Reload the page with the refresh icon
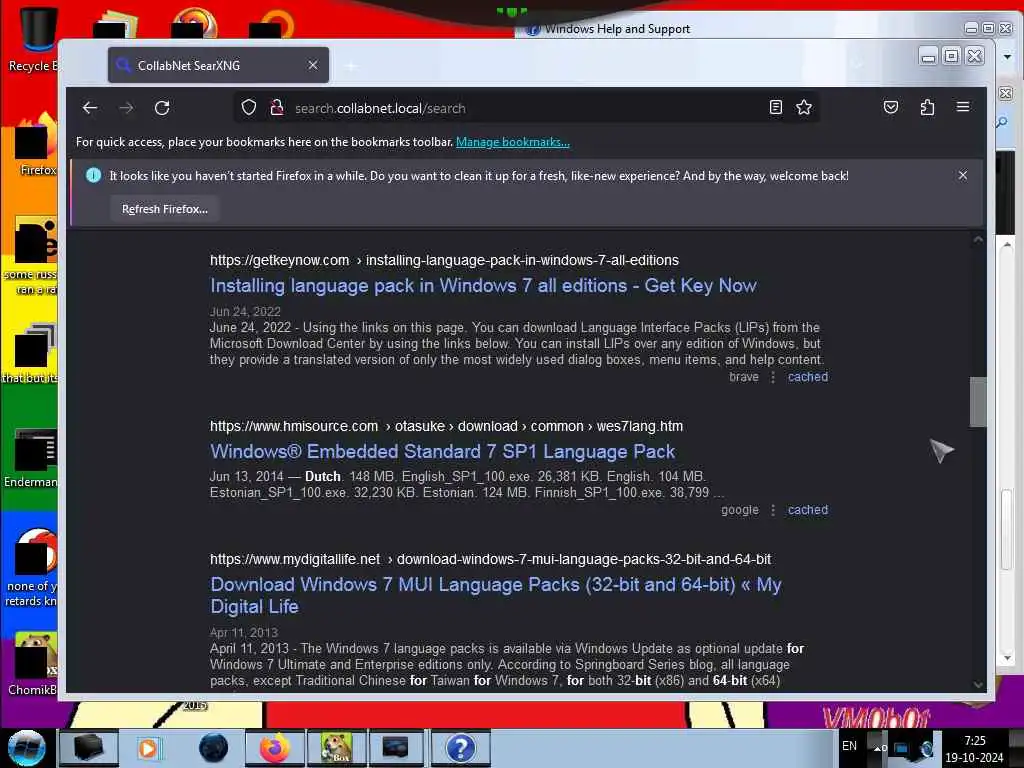This screenshot has width=1024, height=768. pos(162,108)
